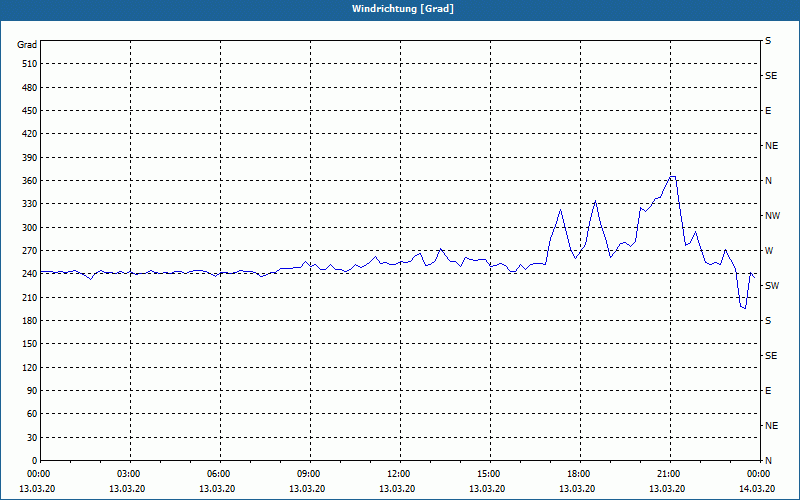Click the 14.03.20 date label

pyautogui.click(x=757, y=489)
